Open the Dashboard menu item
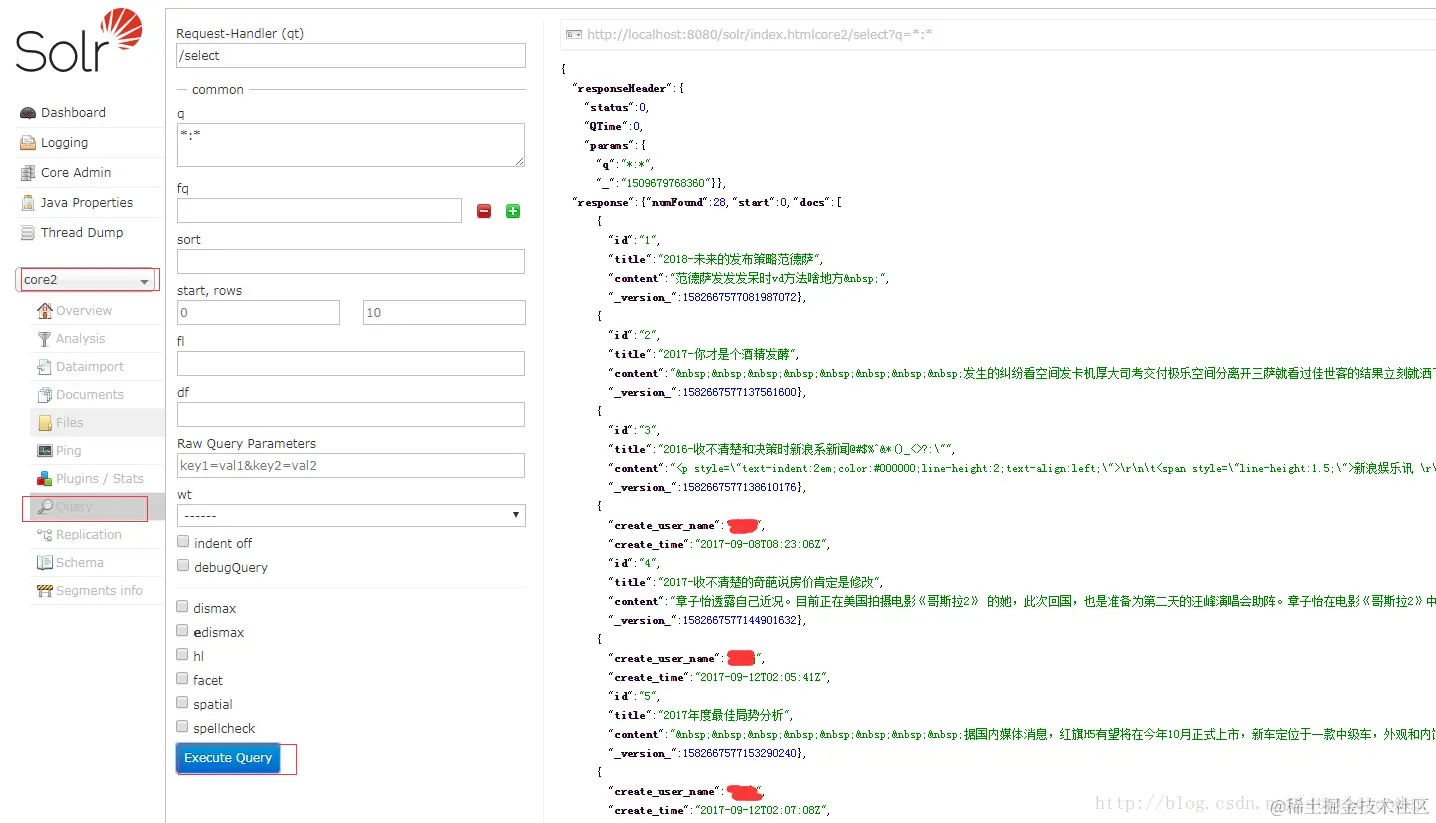The image size is (1436, 823). pos(73,113)
